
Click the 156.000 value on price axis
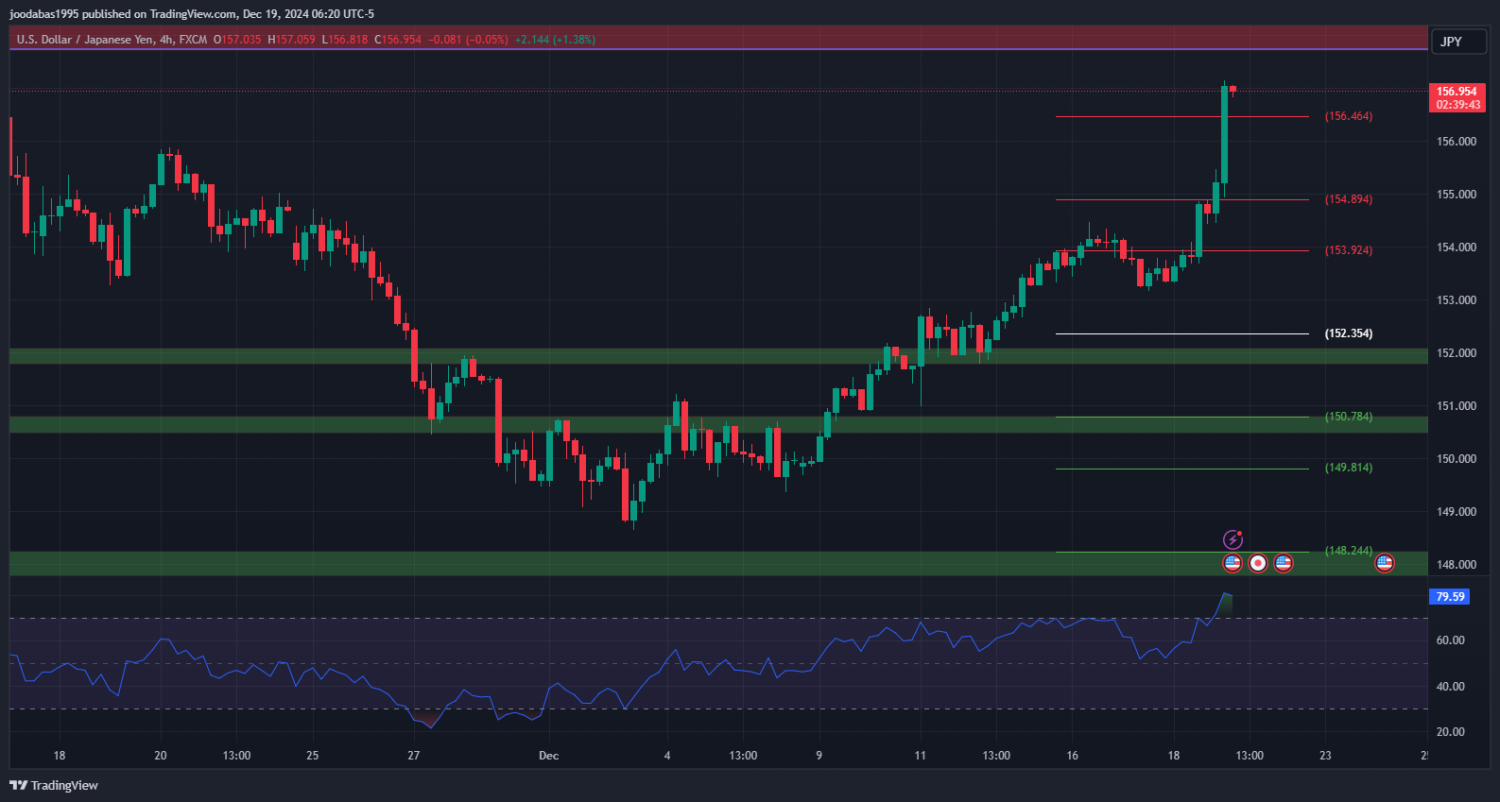1456,142
